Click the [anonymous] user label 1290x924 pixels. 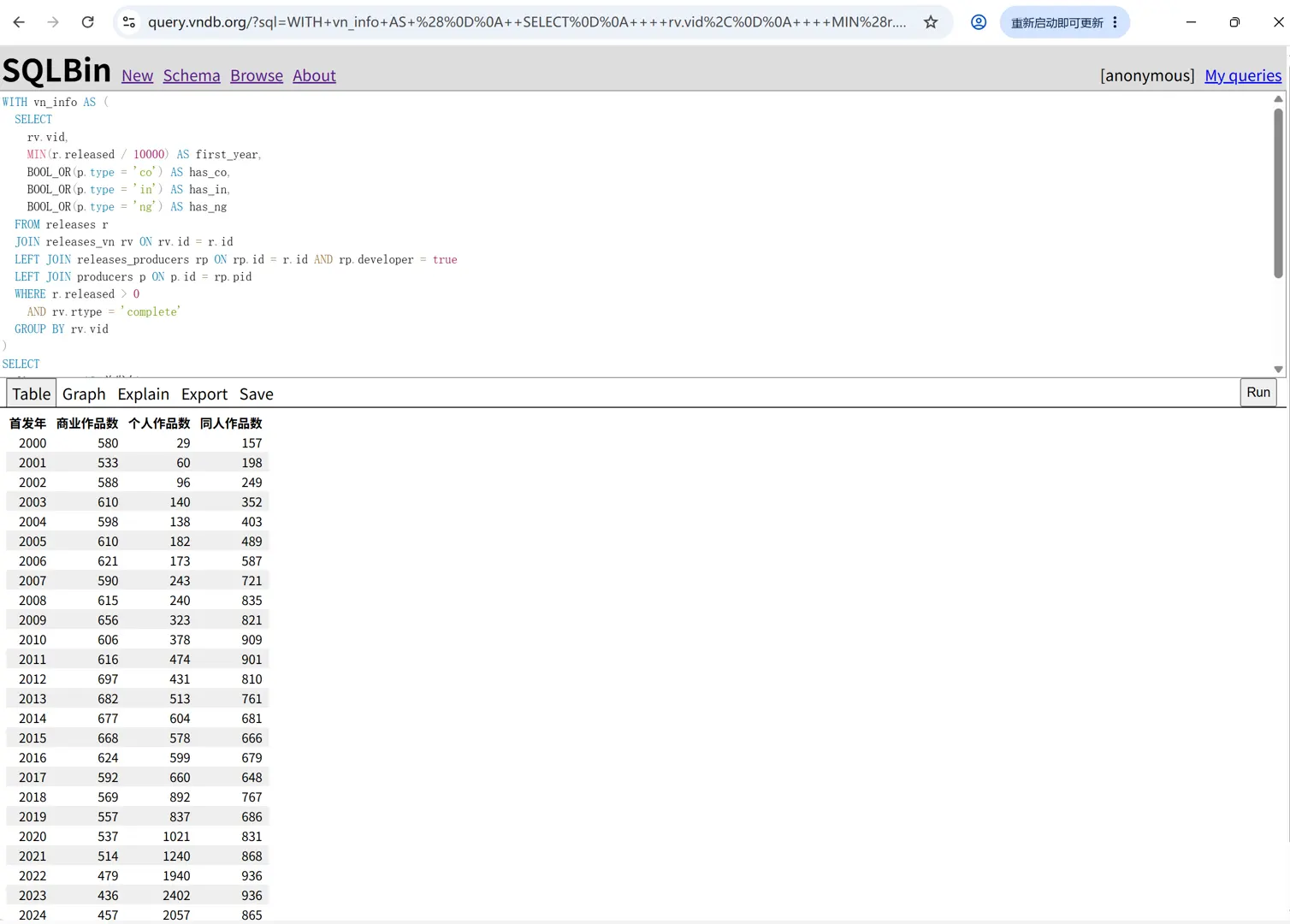coord(1147,76)
